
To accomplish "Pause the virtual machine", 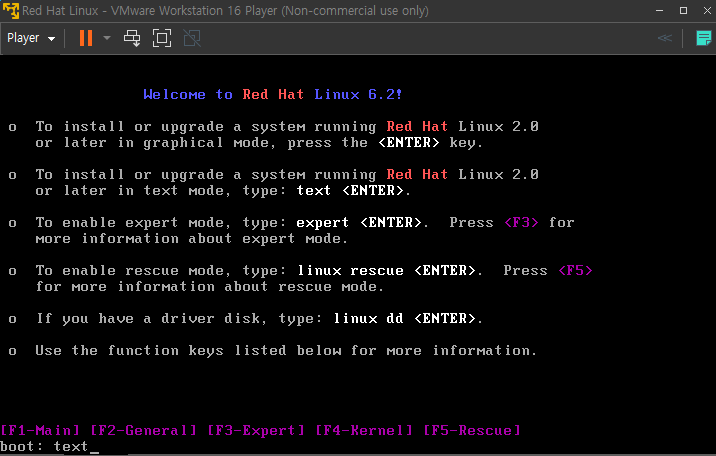I will pos(86,38).
